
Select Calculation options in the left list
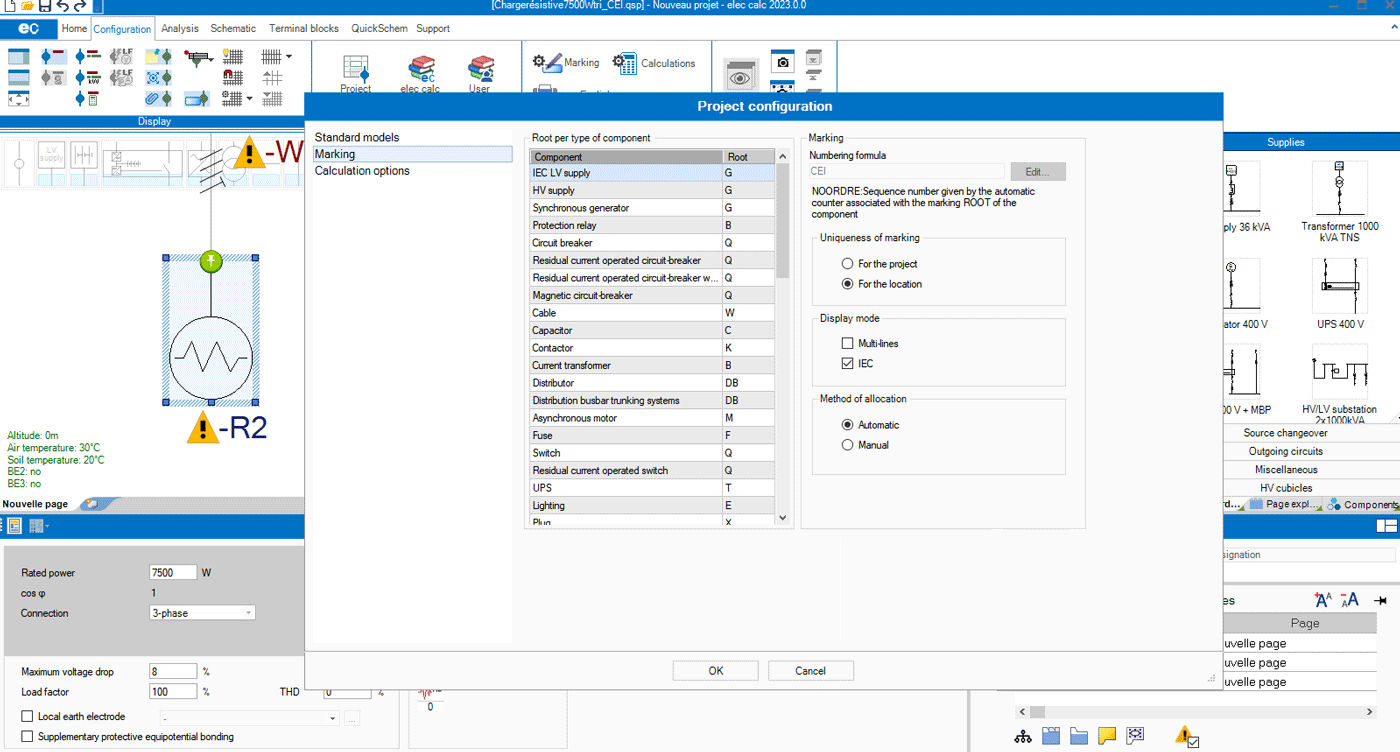point(362,171)
